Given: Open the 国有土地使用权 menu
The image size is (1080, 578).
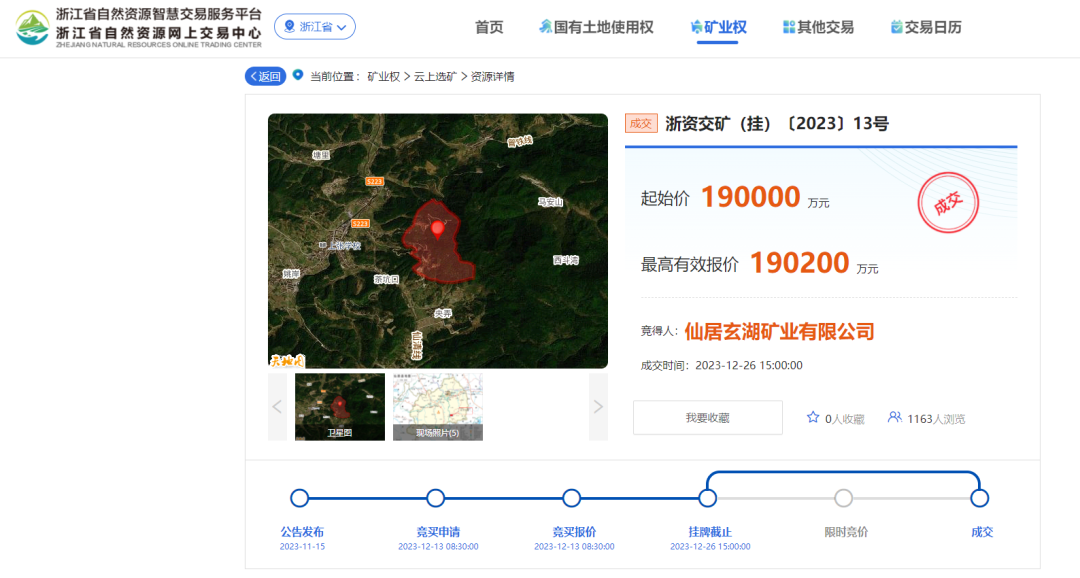Looking at the screenshot, I should (x=596, y=27).
